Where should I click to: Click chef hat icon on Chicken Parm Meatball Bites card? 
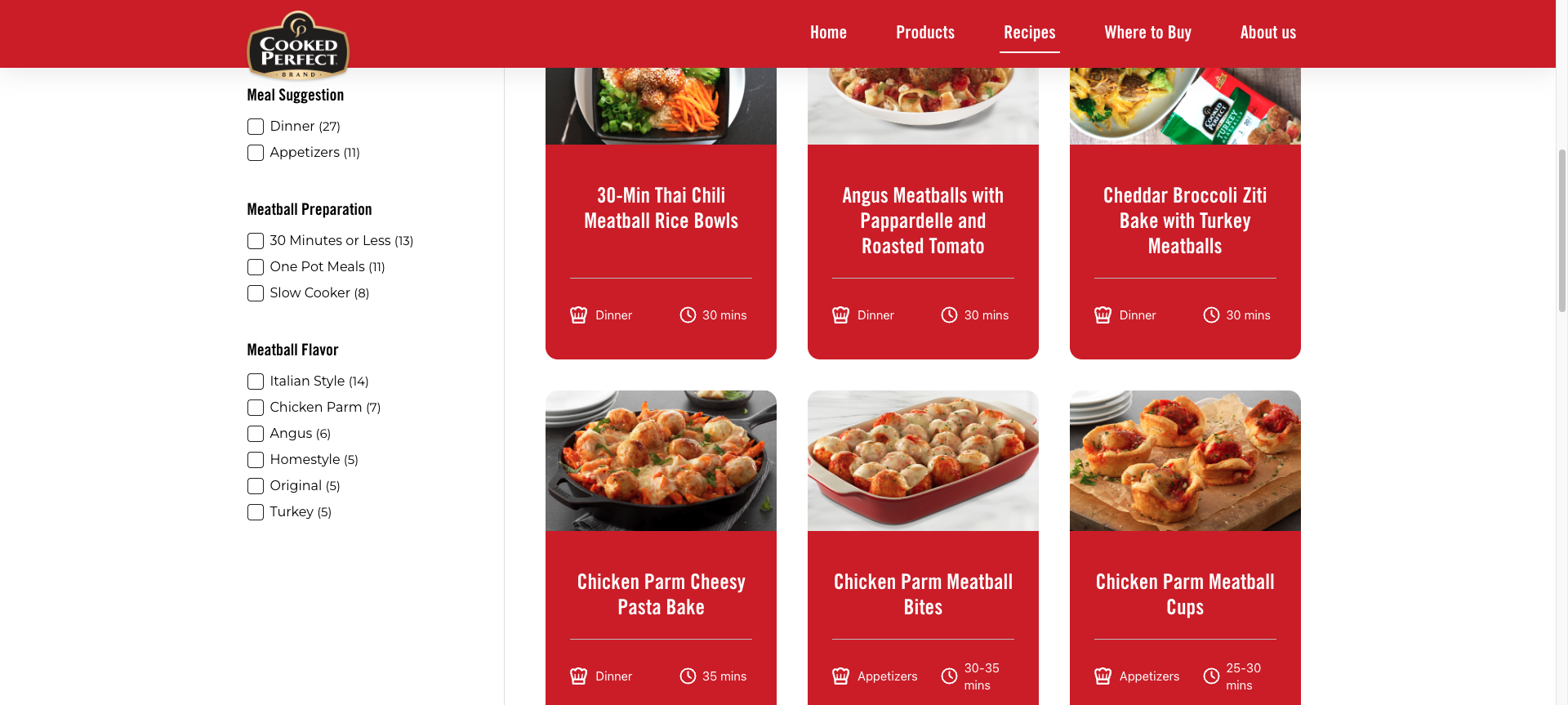840,676
